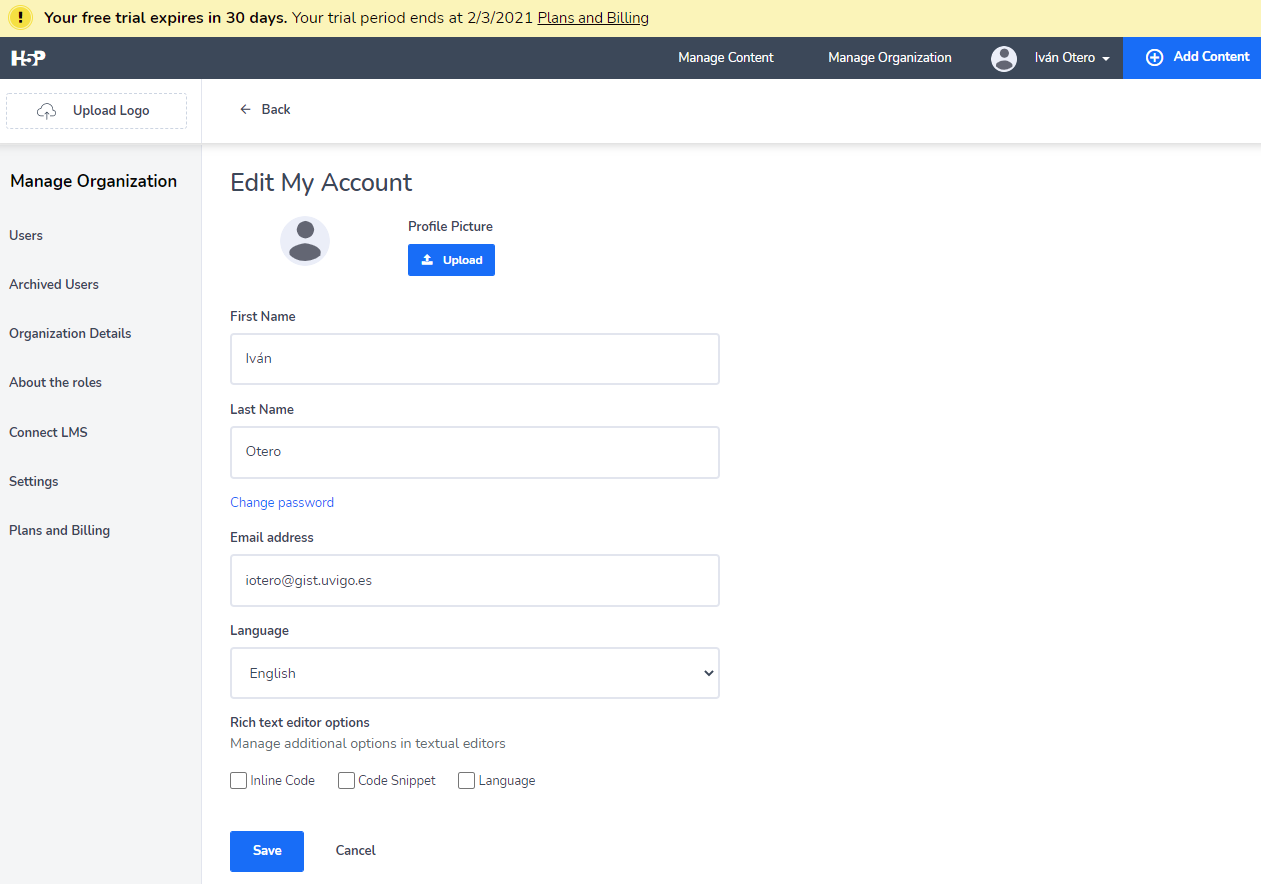Screen dimensions: 1261x884
Task: Click the back arrow icon
Action: [245, 109]
